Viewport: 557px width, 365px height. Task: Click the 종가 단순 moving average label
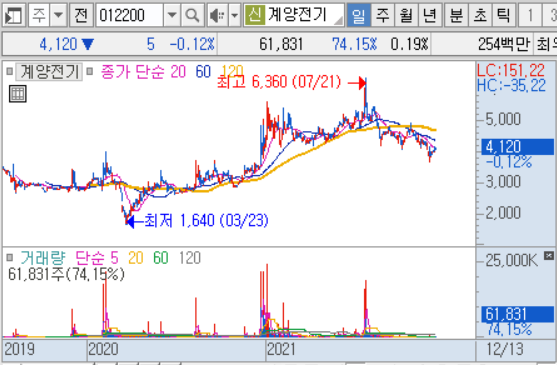133,72
